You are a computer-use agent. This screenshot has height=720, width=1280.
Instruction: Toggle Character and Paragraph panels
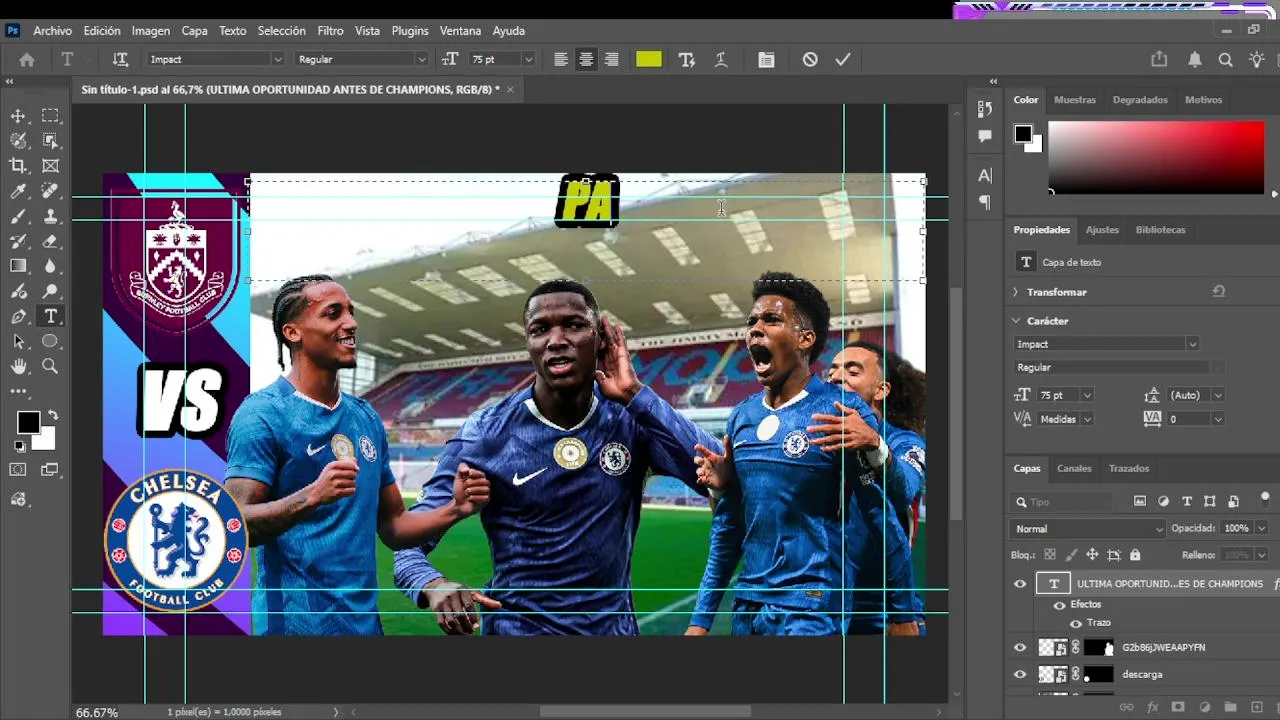[766, 59]
